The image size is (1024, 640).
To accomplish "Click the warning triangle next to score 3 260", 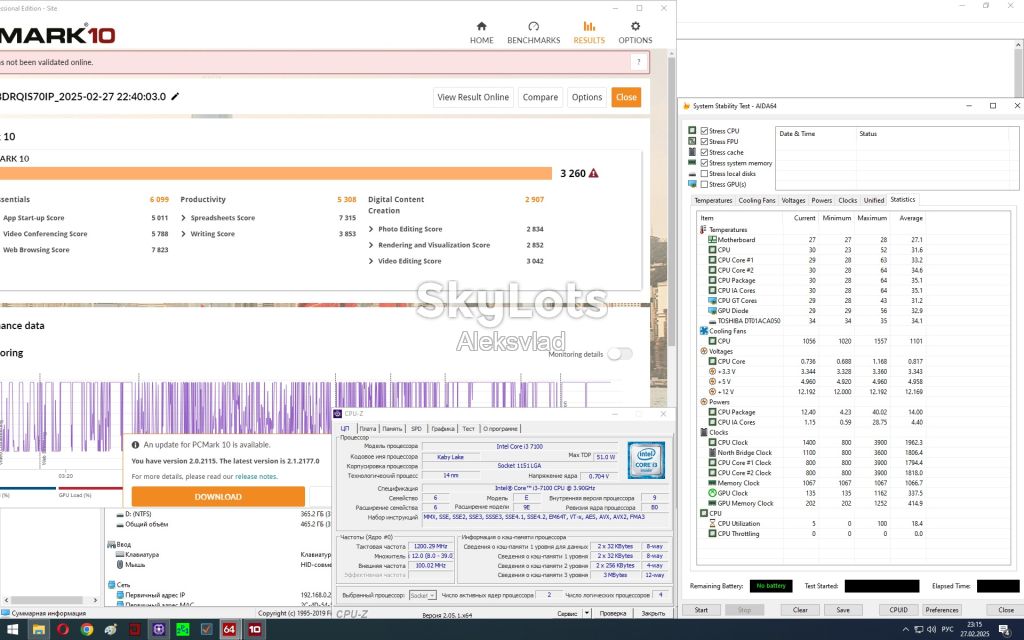I will click(x=593, y=173).
